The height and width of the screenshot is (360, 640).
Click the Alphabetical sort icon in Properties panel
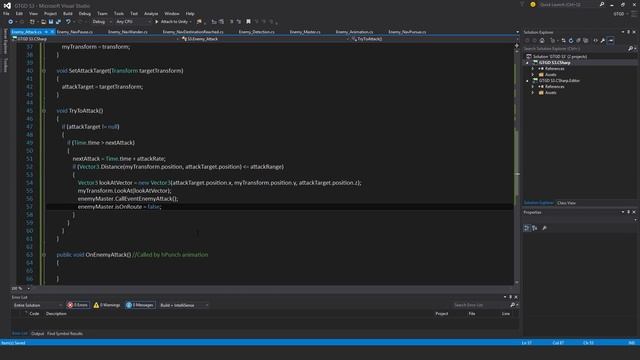[x=535, y=228]
